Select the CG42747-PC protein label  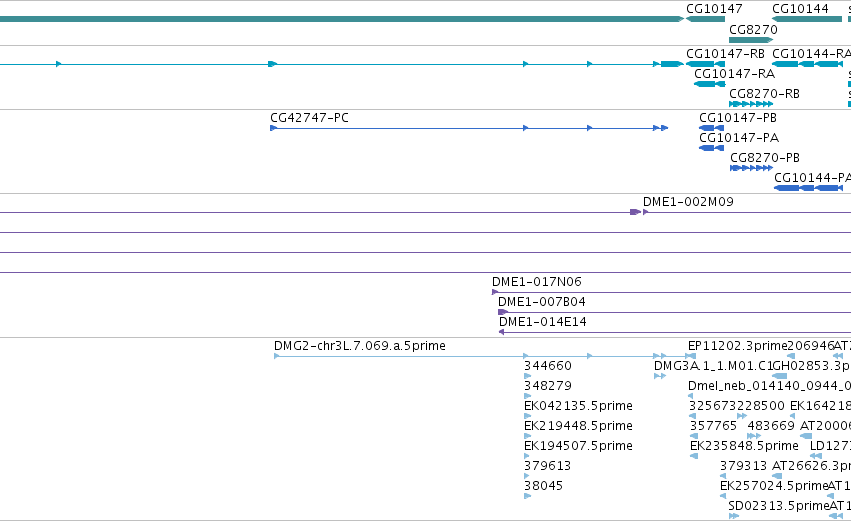point(309,118)
